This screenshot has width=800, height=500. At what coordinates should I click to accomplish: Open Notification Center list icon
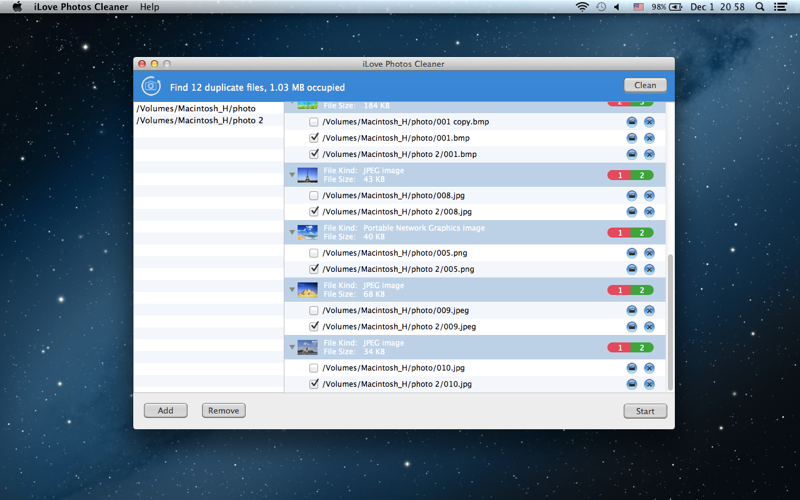point(780,7)
